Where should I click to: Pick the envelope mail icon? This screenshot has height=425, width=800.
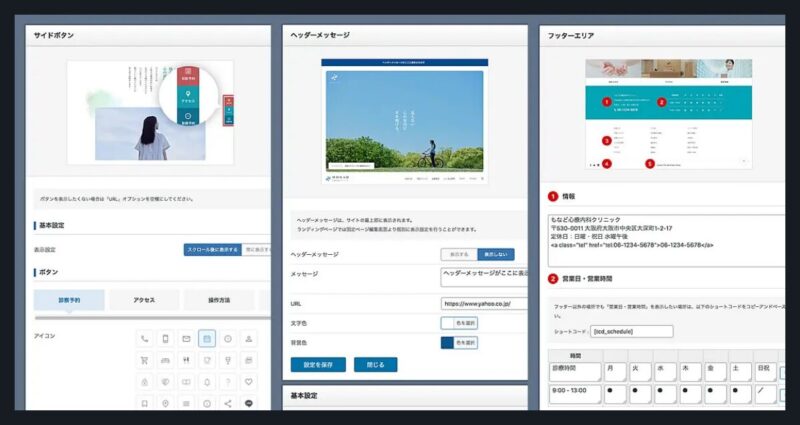tap(186, 339)
